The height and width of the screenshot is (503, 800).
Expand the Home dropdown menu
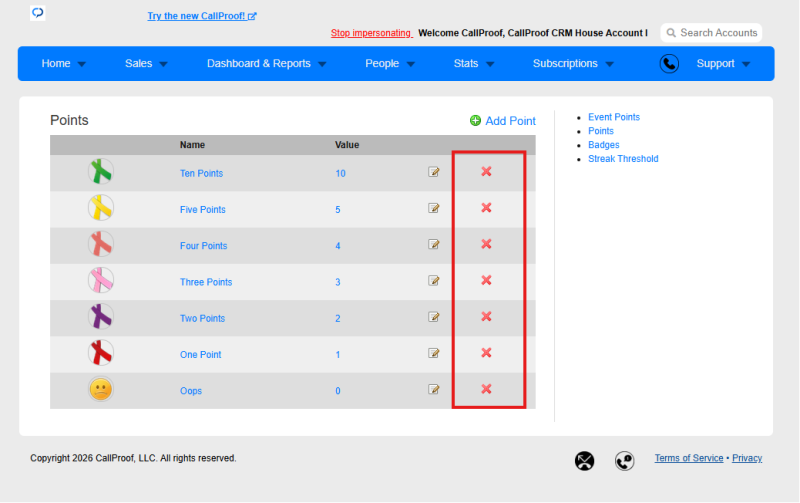pyautogui.click(x=63, y=64)
